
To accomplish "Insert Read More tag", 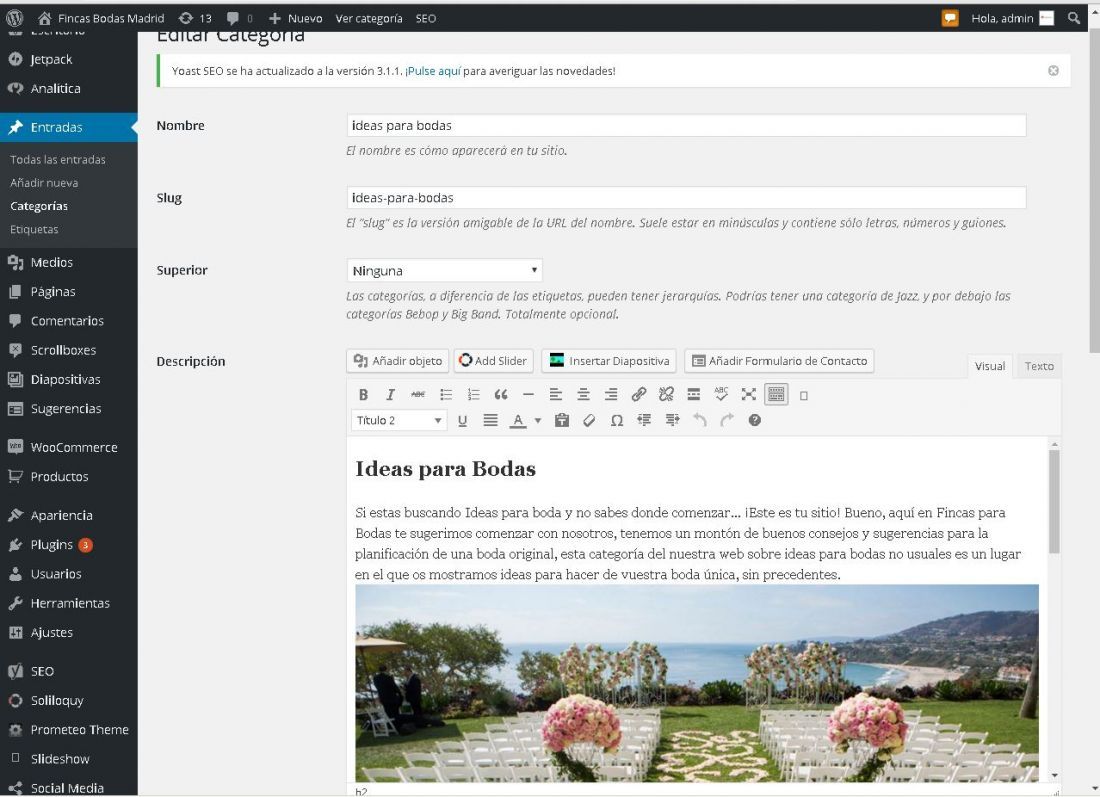I will [694, 395].
